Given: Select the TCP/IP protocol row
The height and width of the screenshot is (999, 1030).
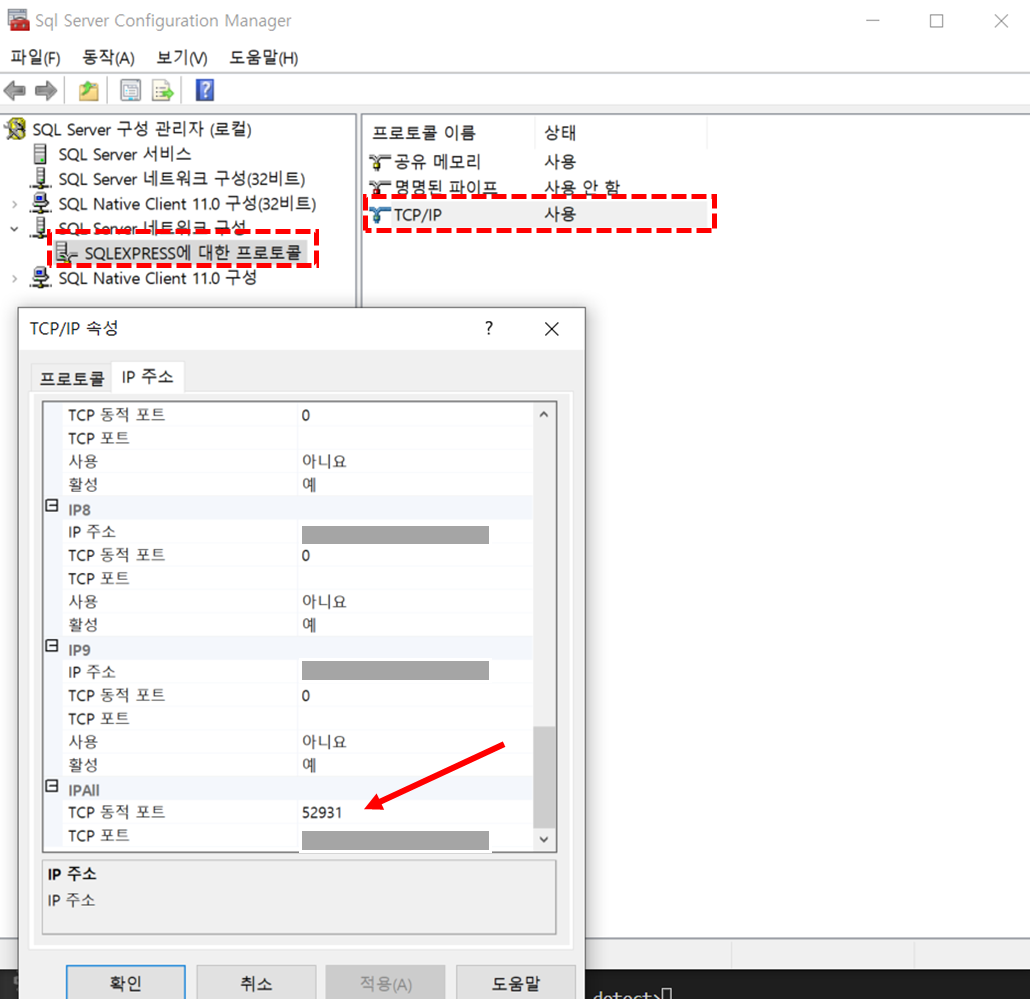Looking at the screenshot, I should [537, 214].
